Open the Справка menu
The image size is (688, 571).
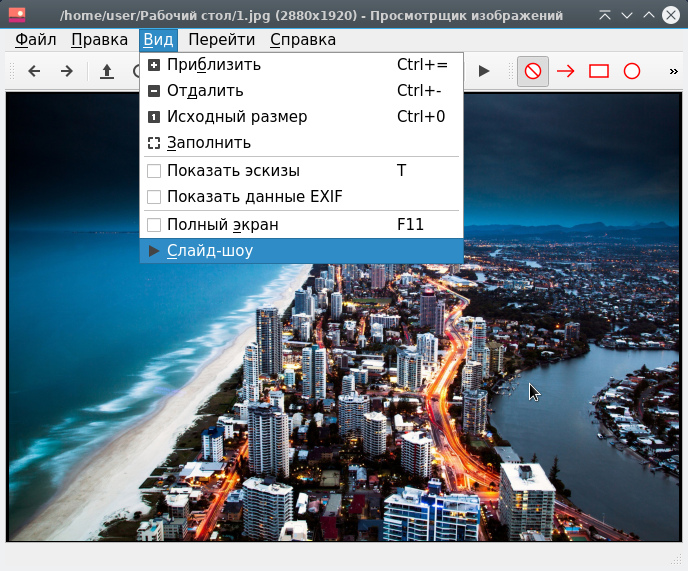point(303,40)
